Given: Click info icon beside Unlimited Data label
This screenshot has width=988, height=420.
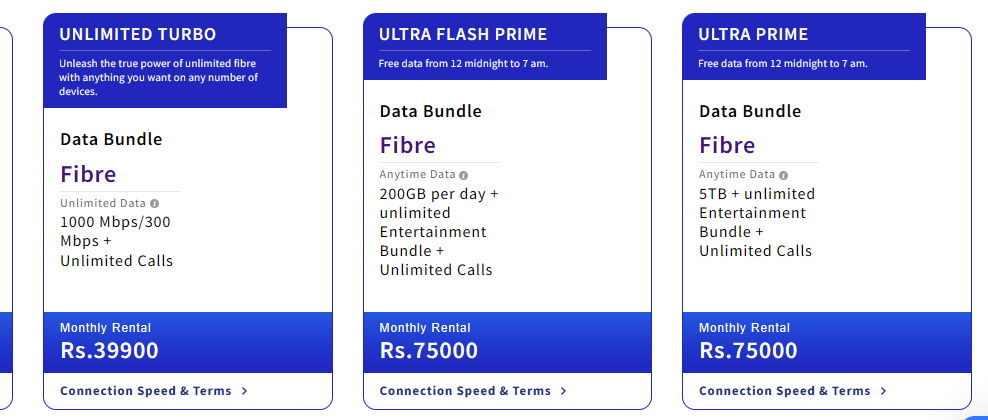Looking at the screenshot, I should click(x=155, y=204).
